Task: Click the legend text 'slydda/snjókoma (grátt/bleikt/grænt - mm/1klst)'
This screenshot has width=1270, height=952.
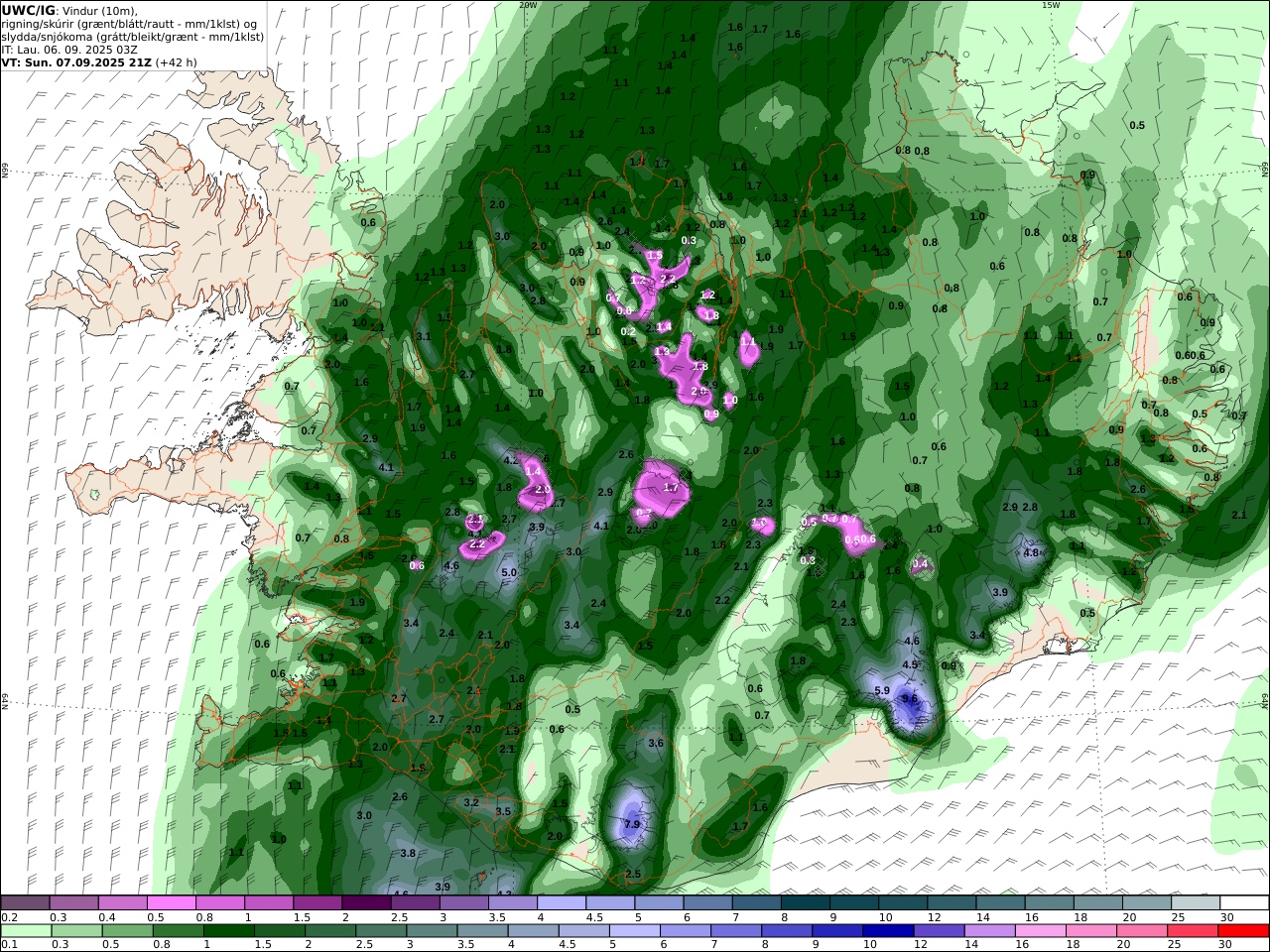Action: [133, 36]
